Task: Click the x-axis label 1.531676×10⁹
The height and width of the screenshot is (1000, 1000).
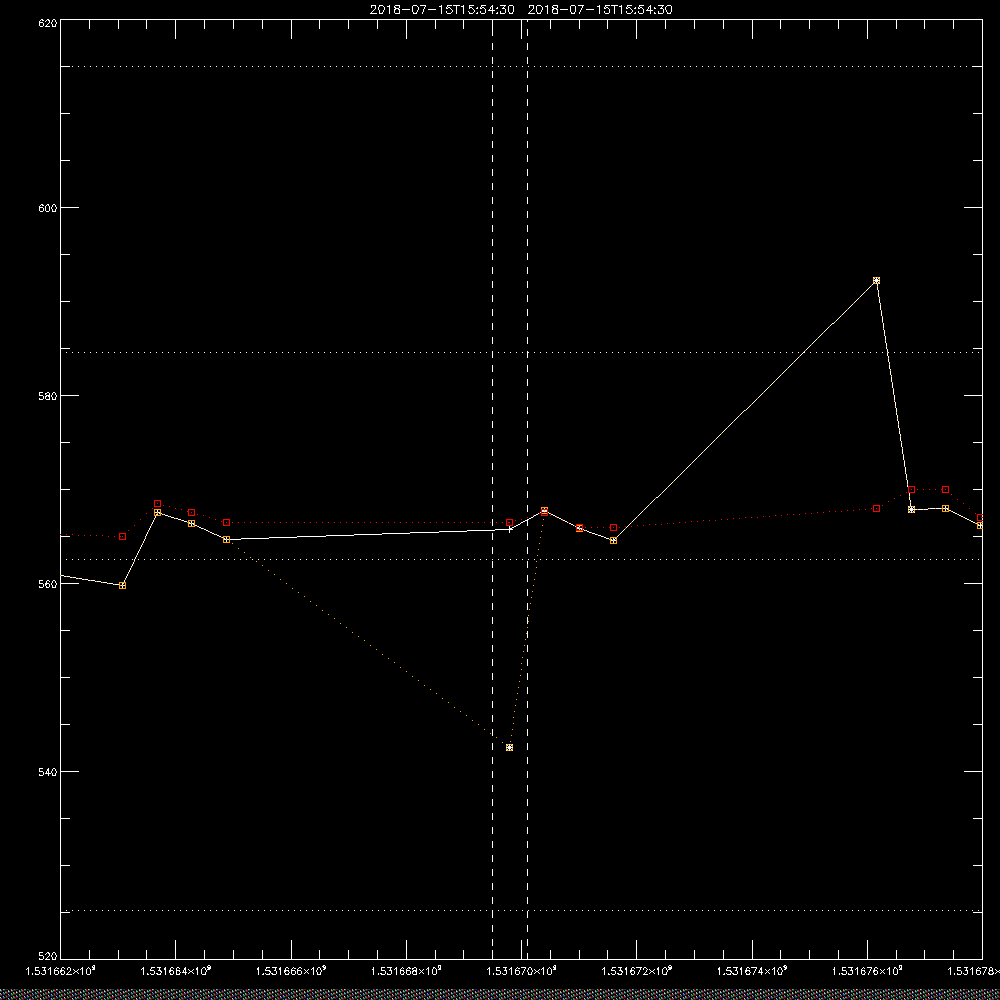Action: tap(868, 971)
